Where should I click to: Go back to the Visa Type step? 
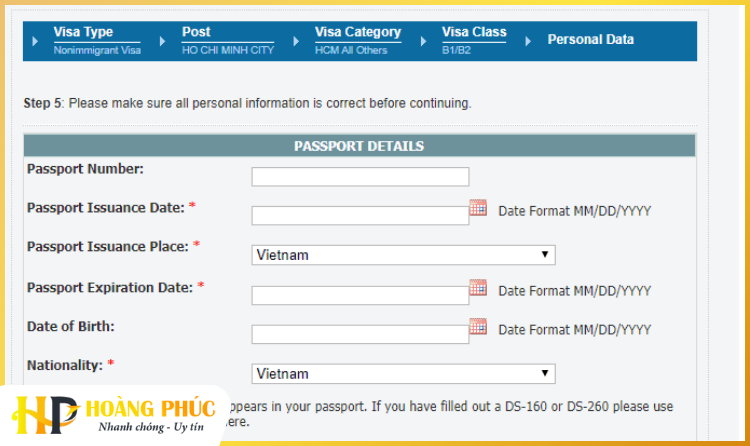tap(83, 33)
